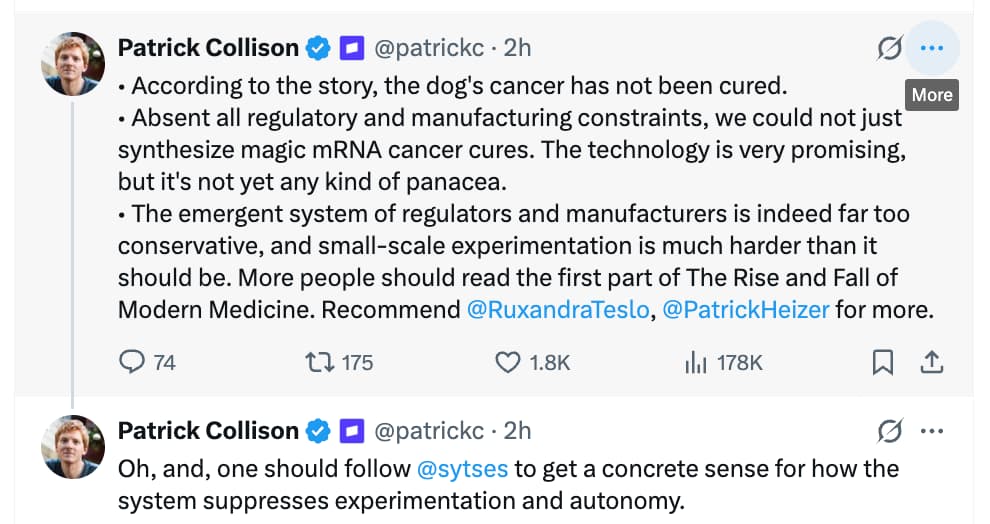
Task: Open the @PatrickHeizer profile mention
Action: point(745,309)
